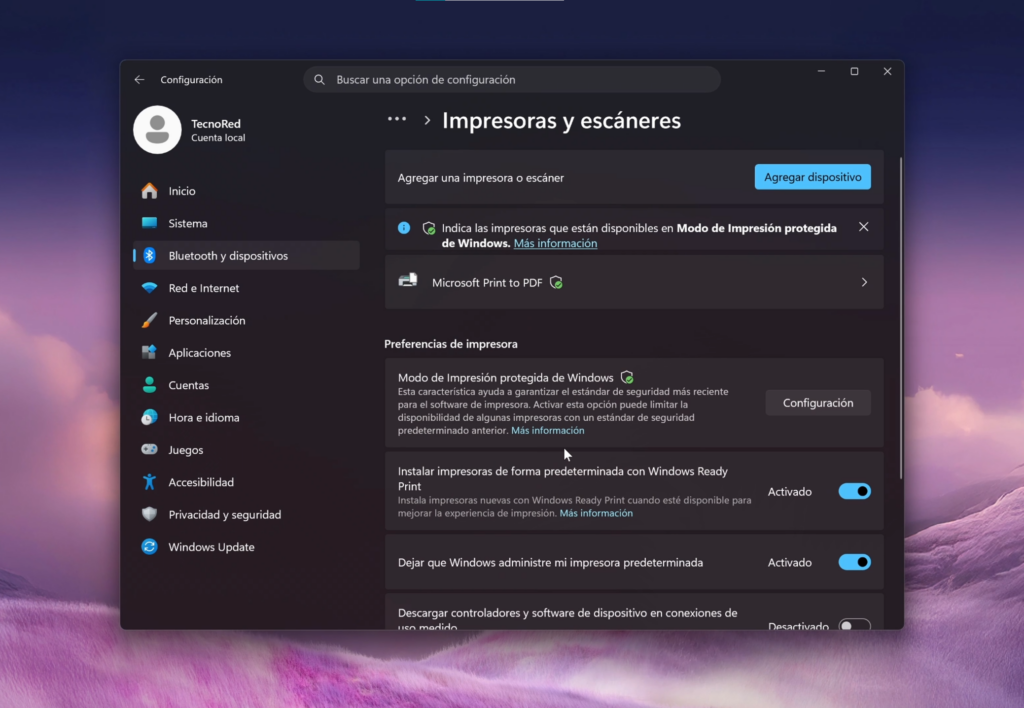Screen dimensions: 1024x708
Task: Click the Inicio house icon
Action: 150,191
